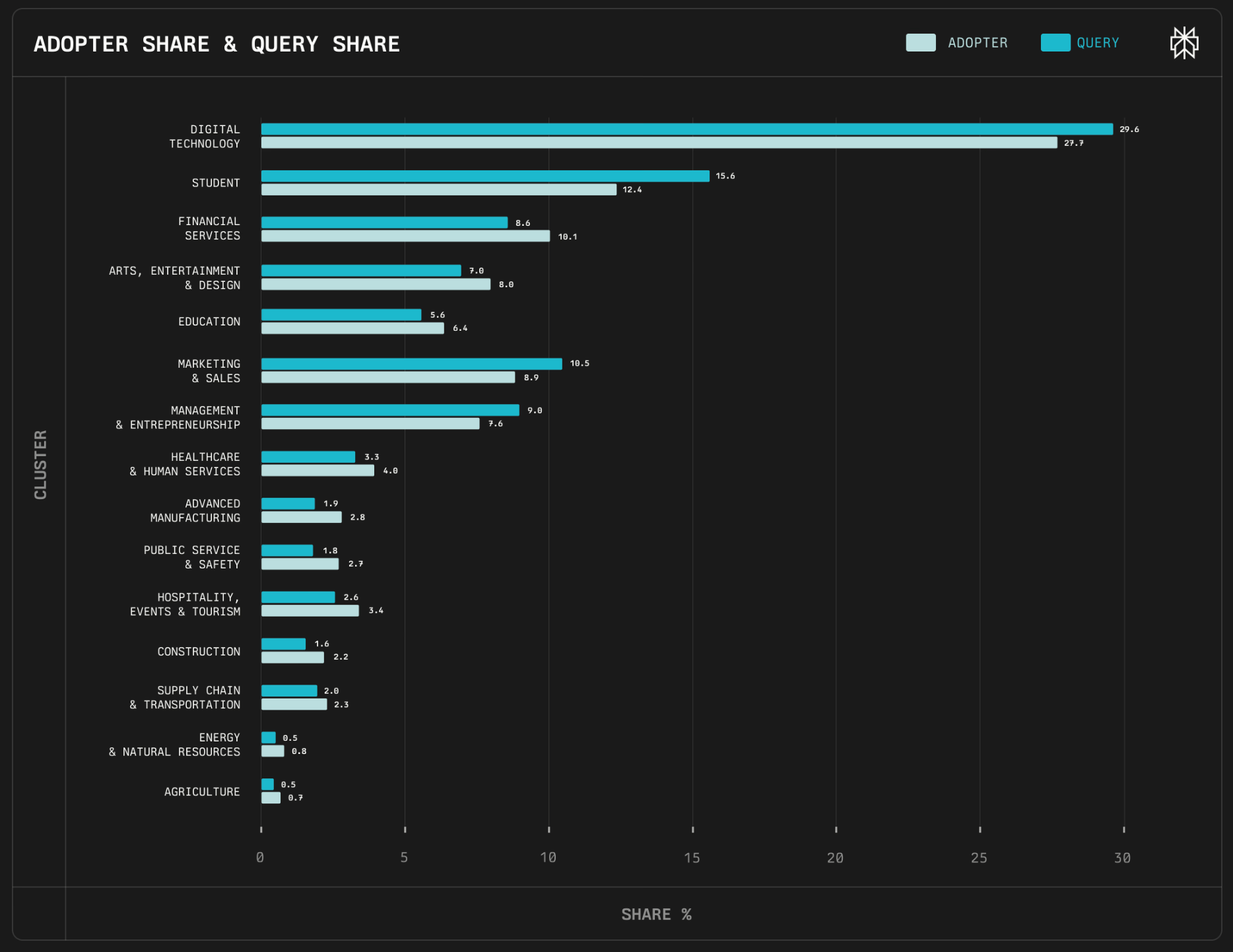Click the Digital Technology query bar
The height and width of the screenshot is (952, 1233).
tap(686, 129)
